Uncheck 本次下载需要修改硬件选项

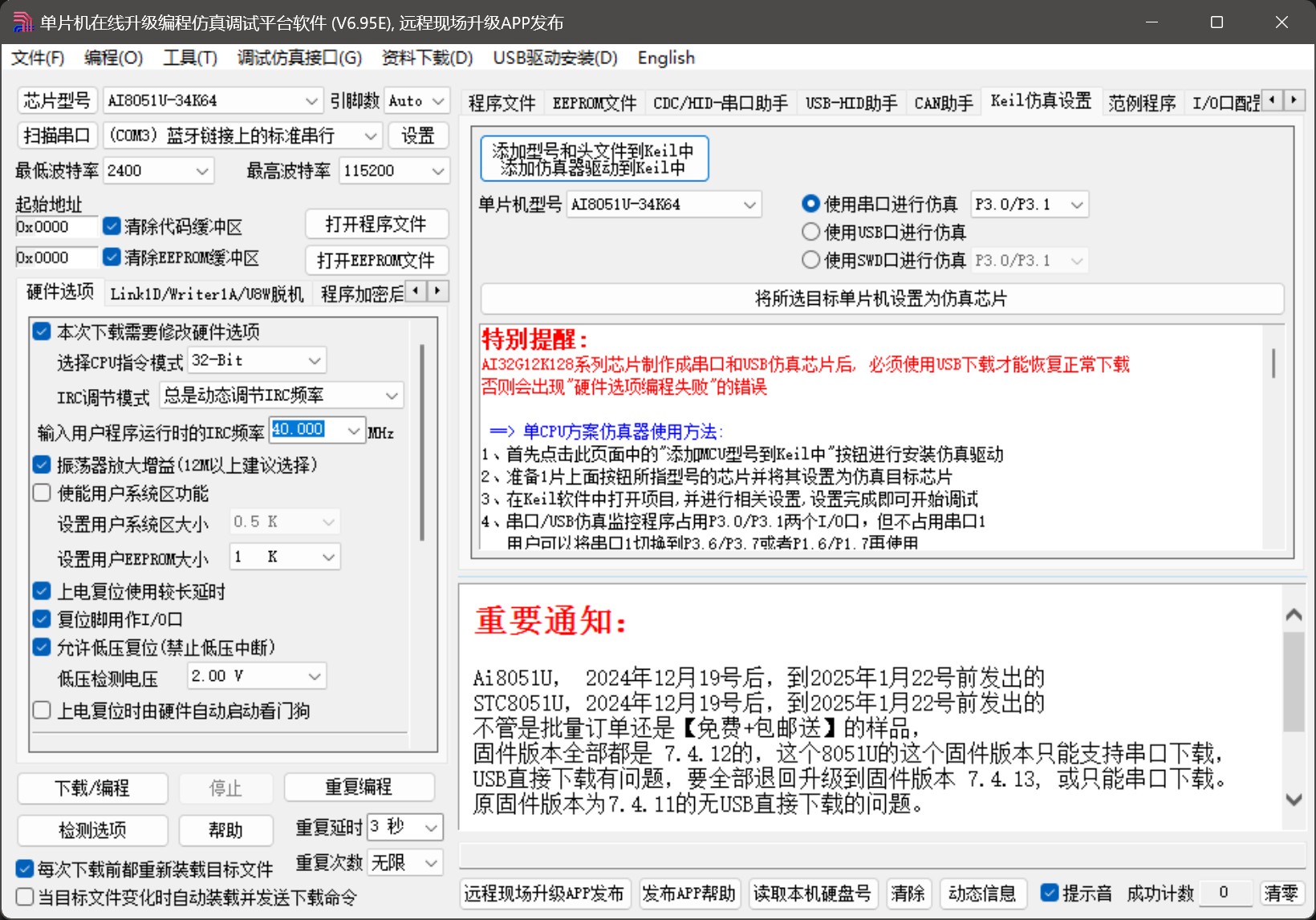pyautogui.click(x=42, y=331)
